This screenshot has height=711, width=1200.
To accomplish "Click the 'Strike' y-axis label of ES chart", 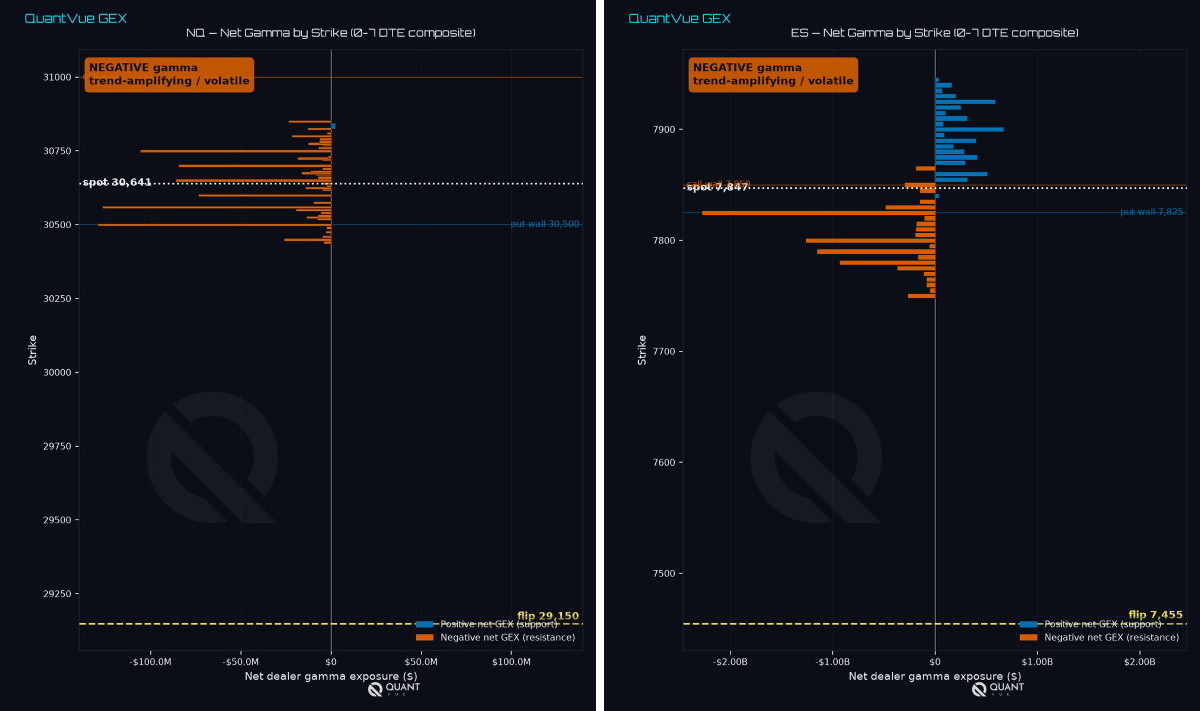I will (642, 350).
